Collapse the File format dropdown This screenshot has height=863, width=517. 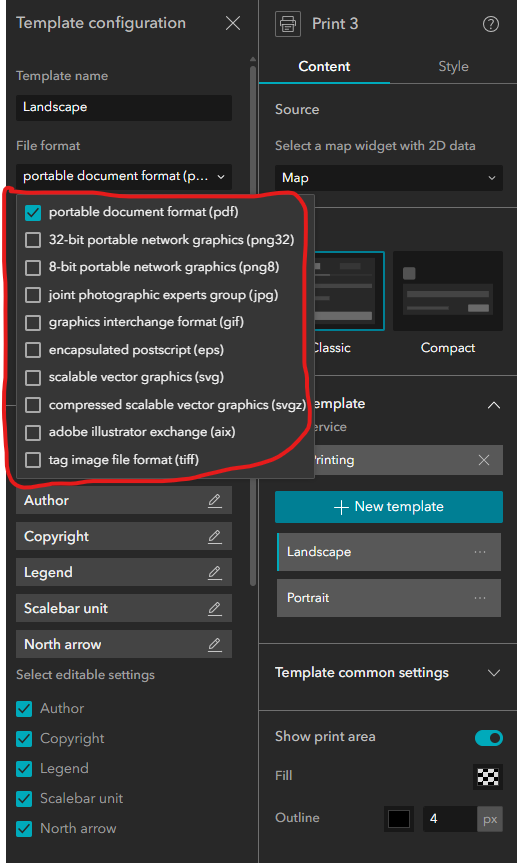coord(124,177)
